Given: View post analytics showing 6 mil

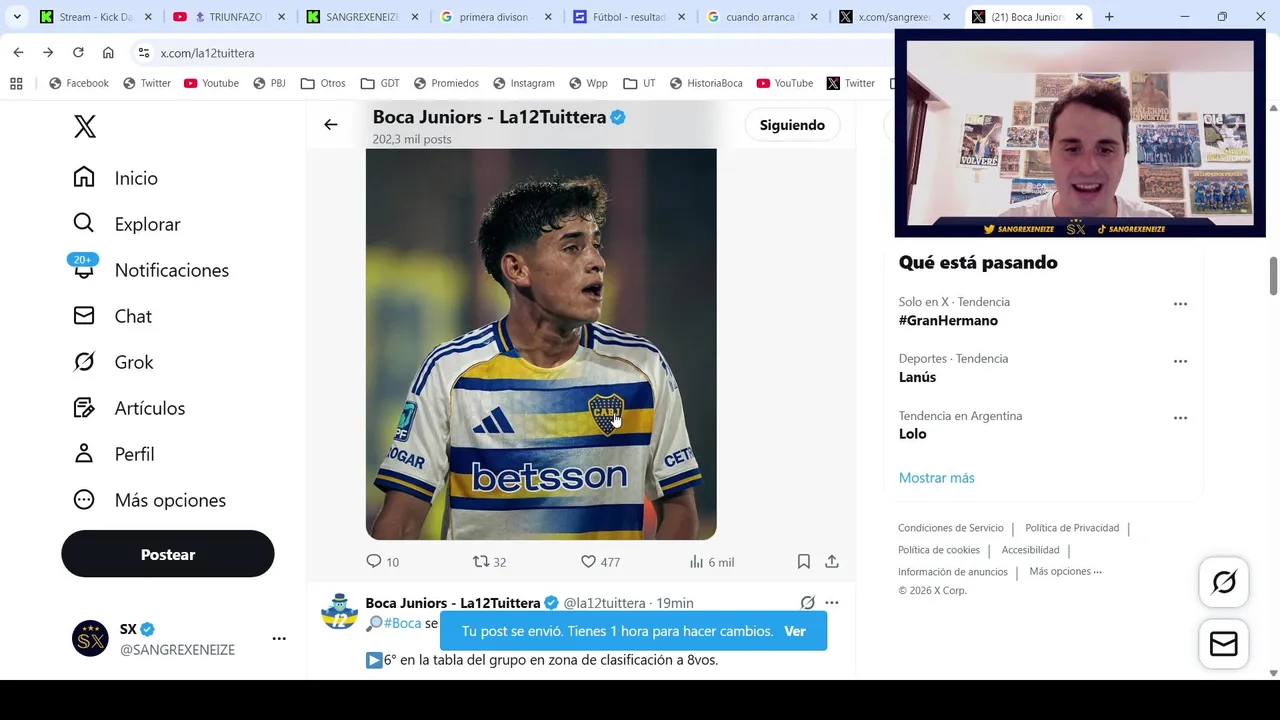Looking at the screenshot, I should click(712, 562).
